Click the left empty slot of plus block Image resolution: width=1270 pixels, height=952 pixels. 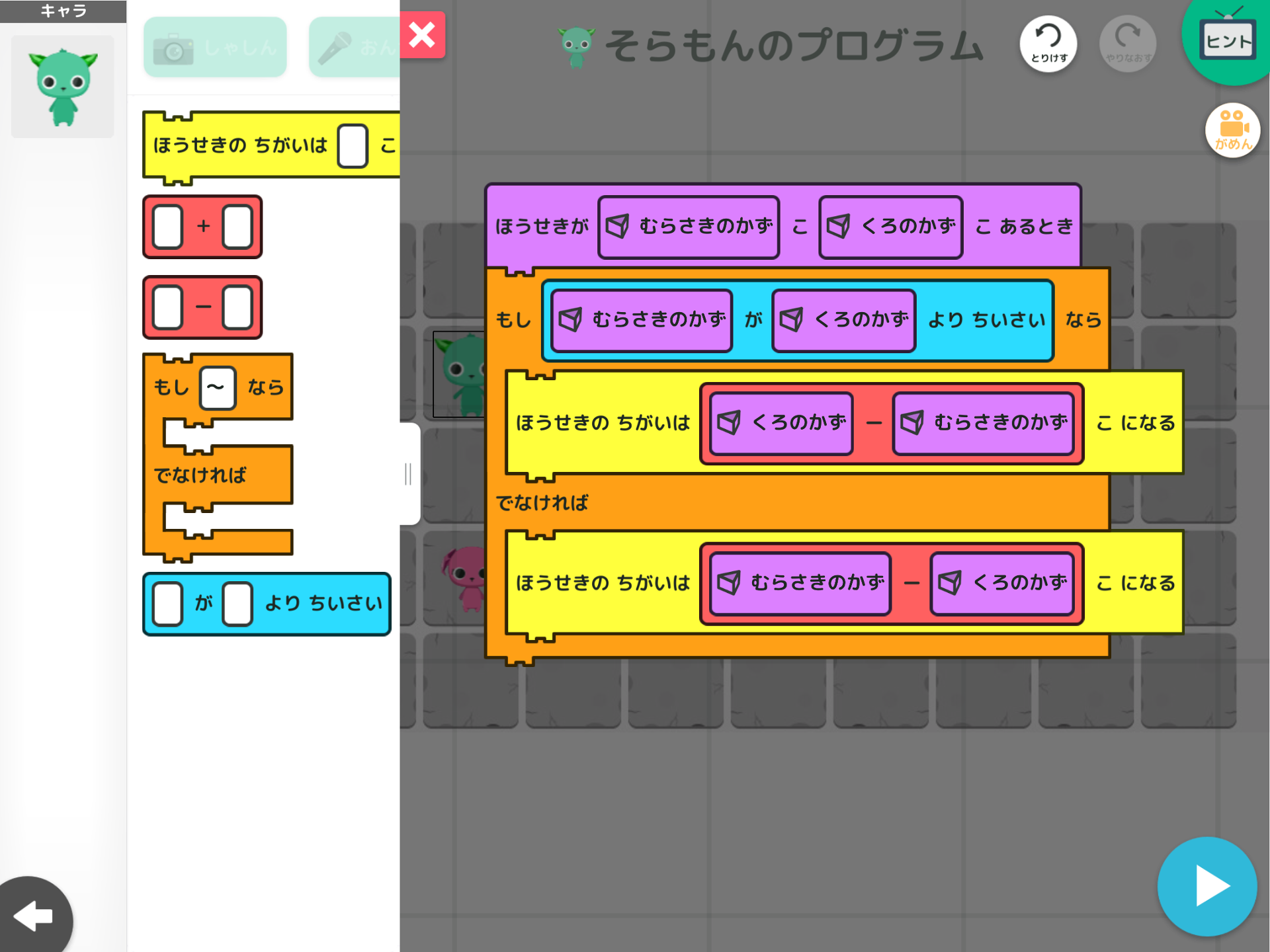pos(167,227)
